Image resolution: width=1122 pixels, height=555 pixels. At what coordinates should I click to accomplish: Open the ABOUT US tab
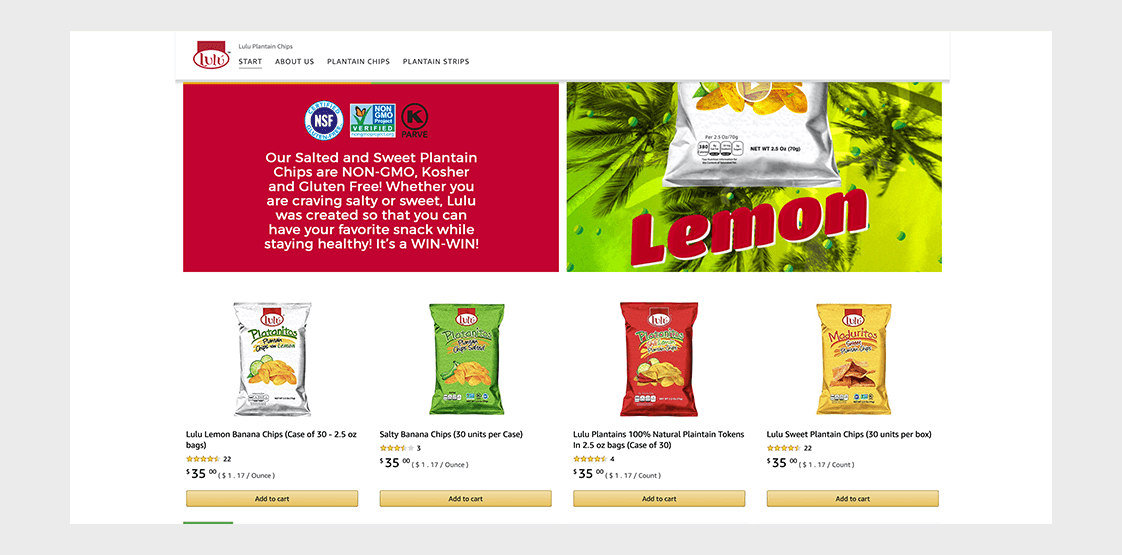pyautogui.click(x=294, y=62)
